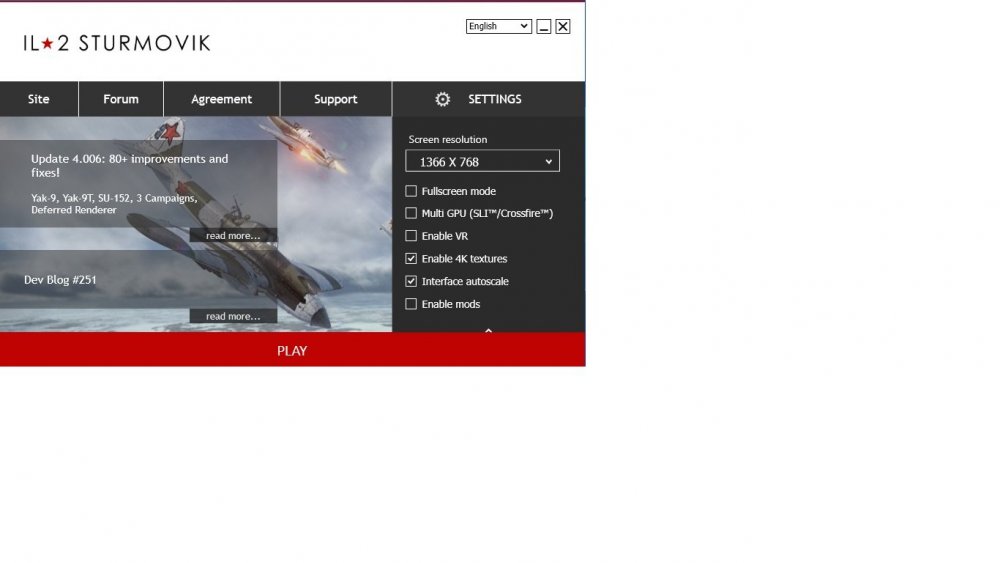Toggle Multi GPU SLI/Crossfire checkbox
Screen dimensions: 1000x563
point(411,213)
